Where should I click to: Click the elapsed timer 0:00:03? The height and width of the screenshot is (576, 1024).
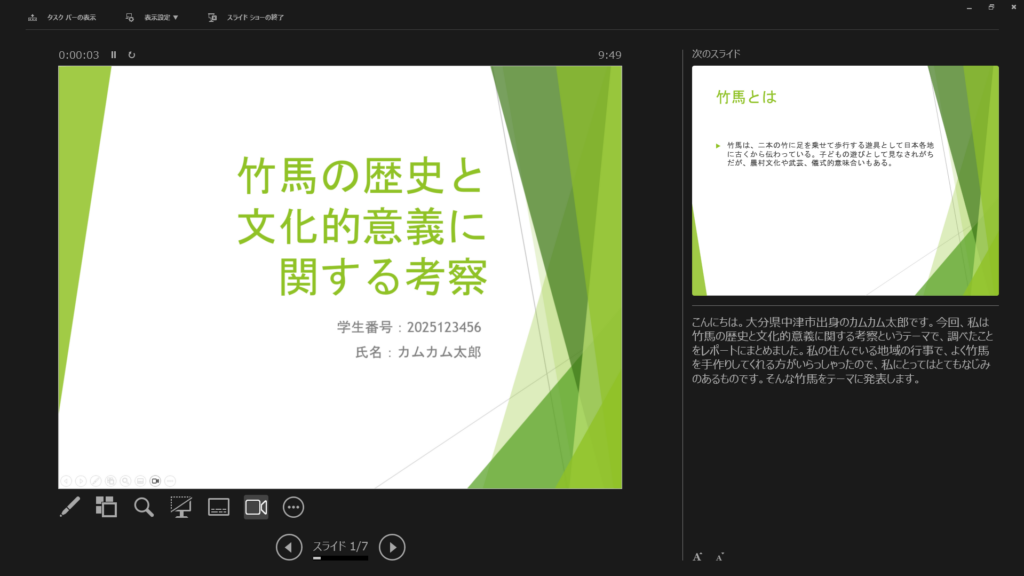(78, 55)
